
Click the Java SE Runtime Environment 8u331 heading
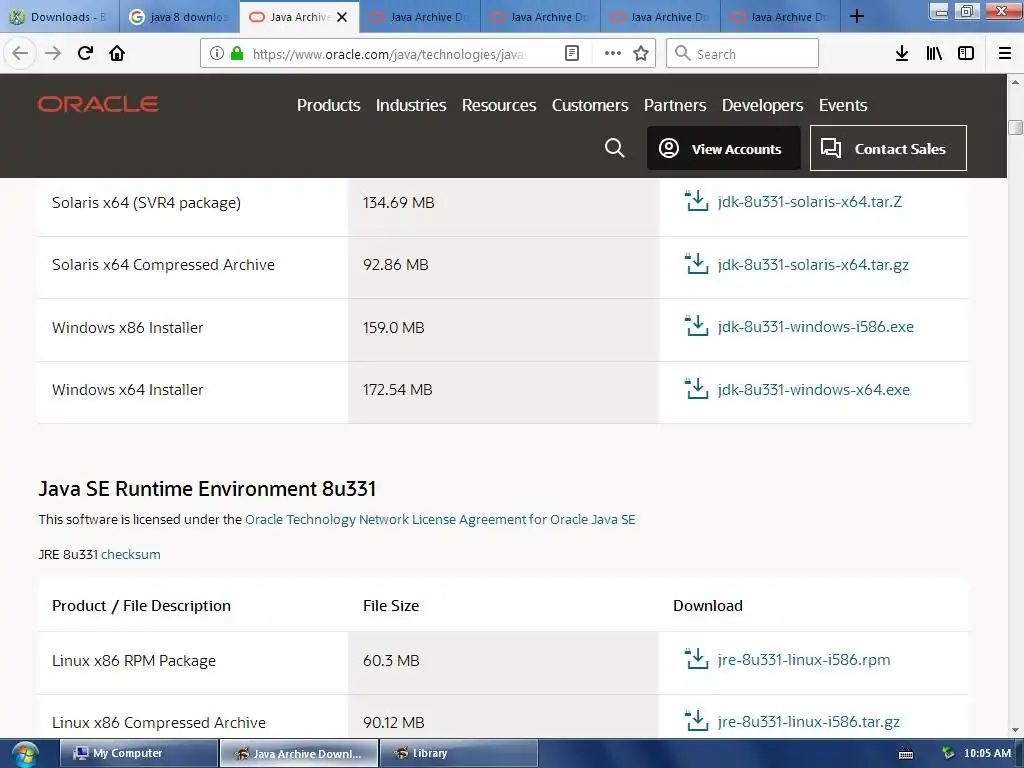(x=207, y=488)
